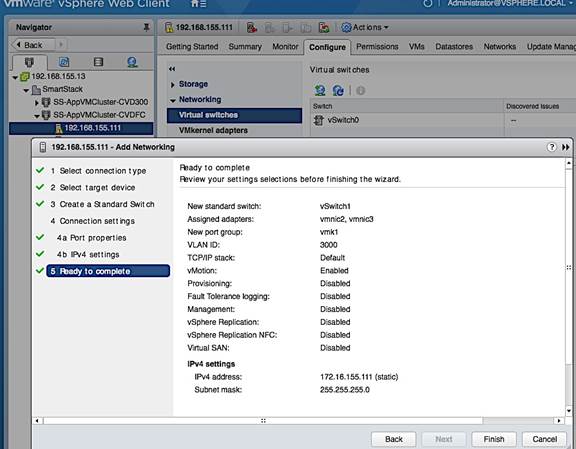Image resolution: width=576 pixels, height=449 pixels.
Task: Select Networking navigator tab icon
Action: (132, 62)
